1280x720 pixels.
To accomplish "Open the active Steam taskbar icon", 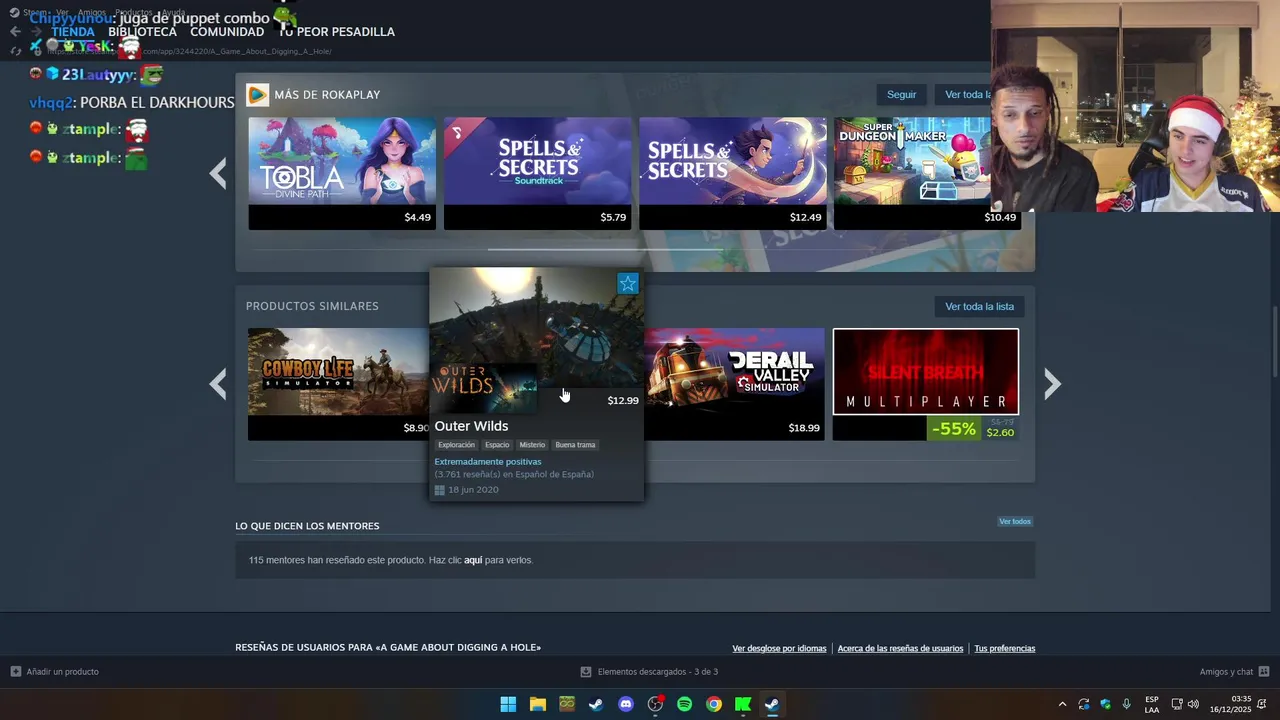I will pyautogui.click(x=772, y=704).
